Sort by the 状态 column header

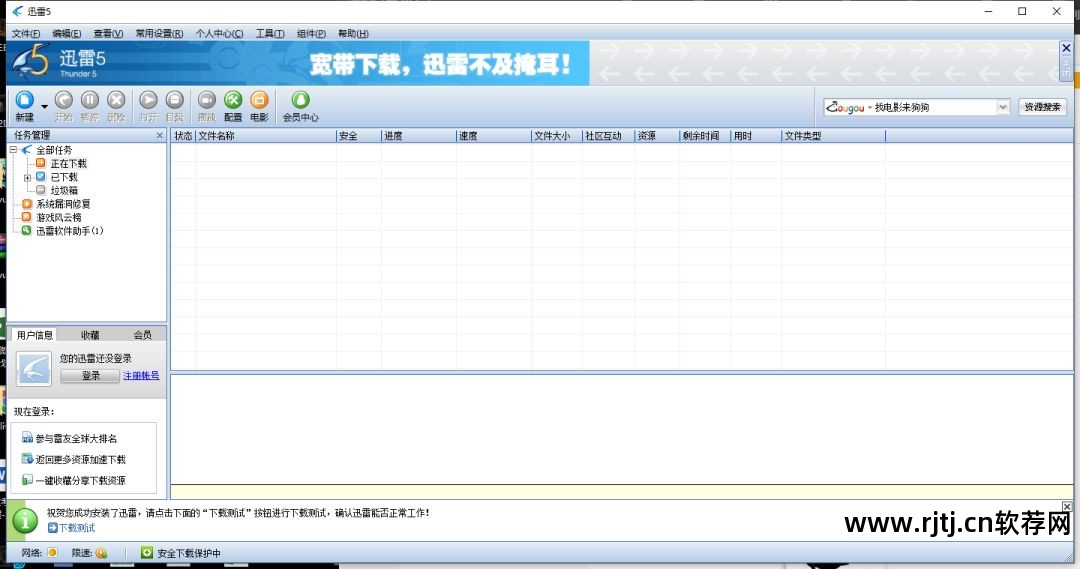click(x=183, y=136)
